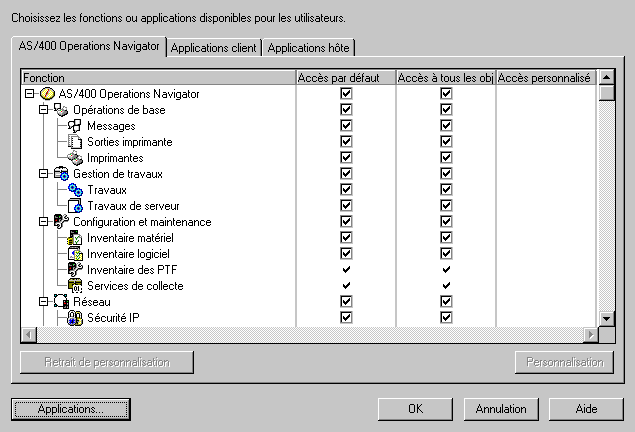Select the Sécurité IP label
Screen dimensions: 635x432
point(113,318)
